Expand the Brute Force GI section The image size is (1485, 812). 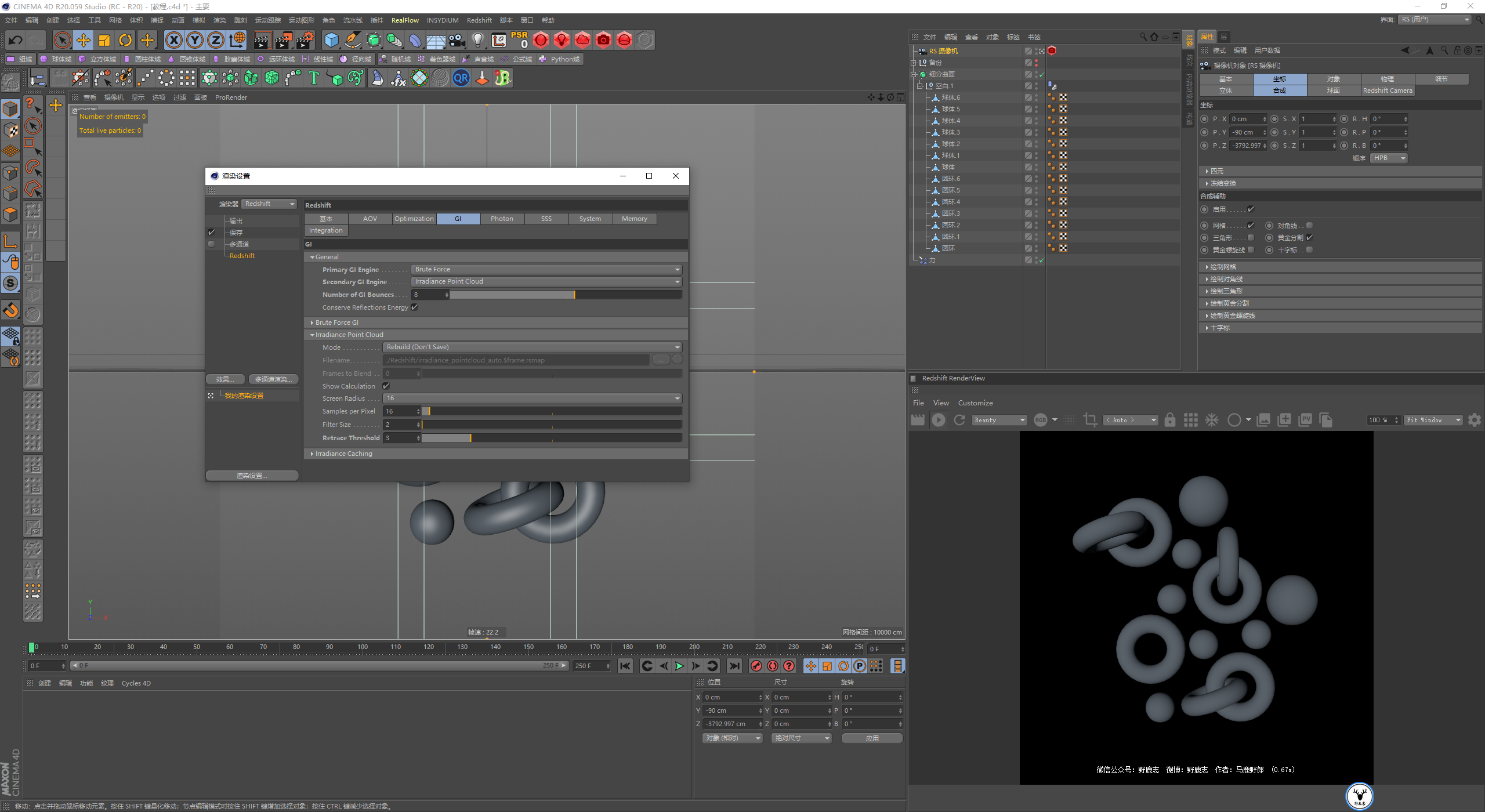point(336,322)
